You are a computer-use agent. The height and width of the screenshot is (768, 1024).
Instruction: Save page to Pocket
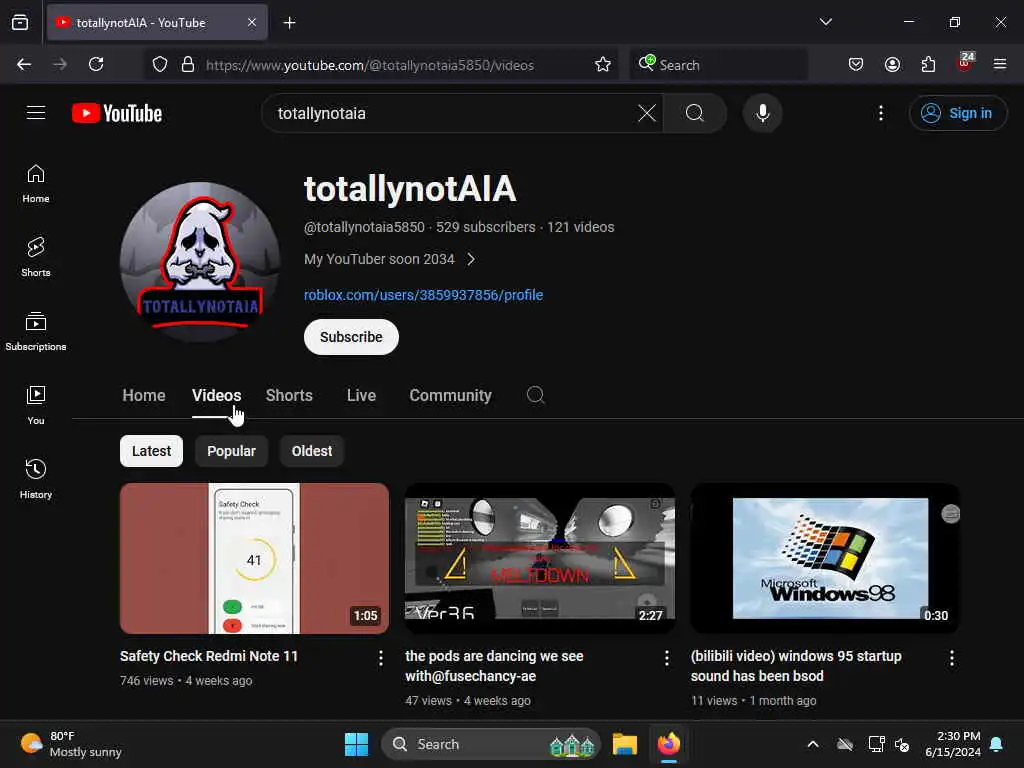coord(856,64)
